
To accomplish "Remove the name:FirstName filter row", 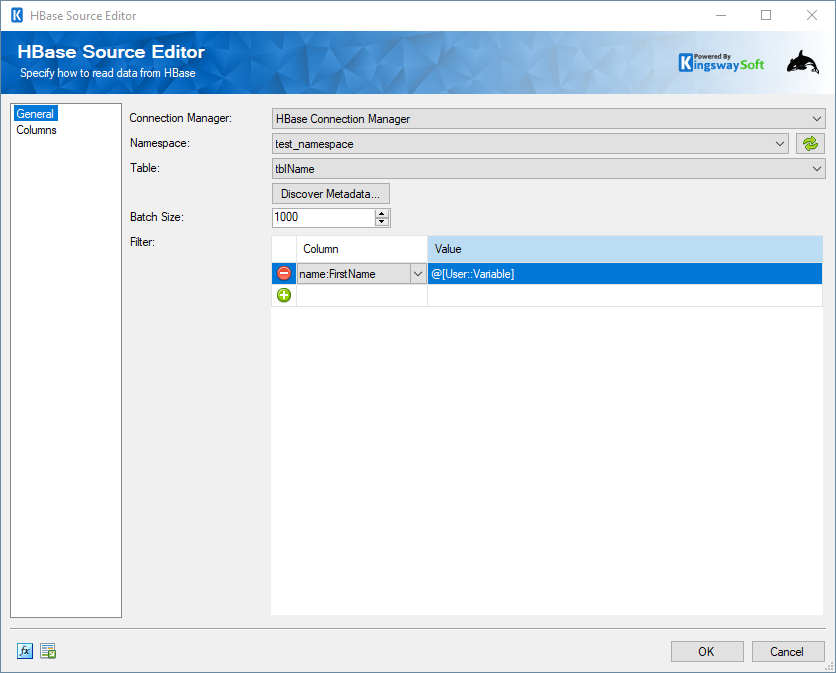I will 283,272.
